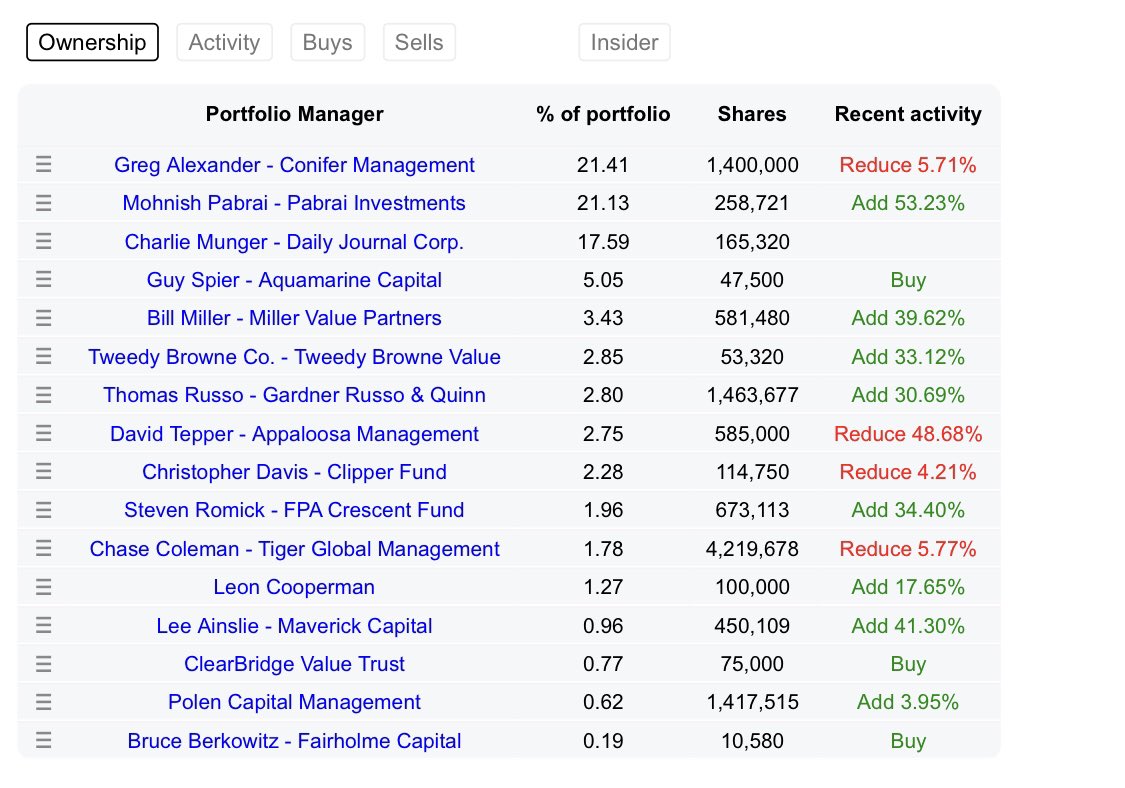Select the 1,463,677 shares cell
Viewport: 1125px width, 788px height.
(753, 395)
